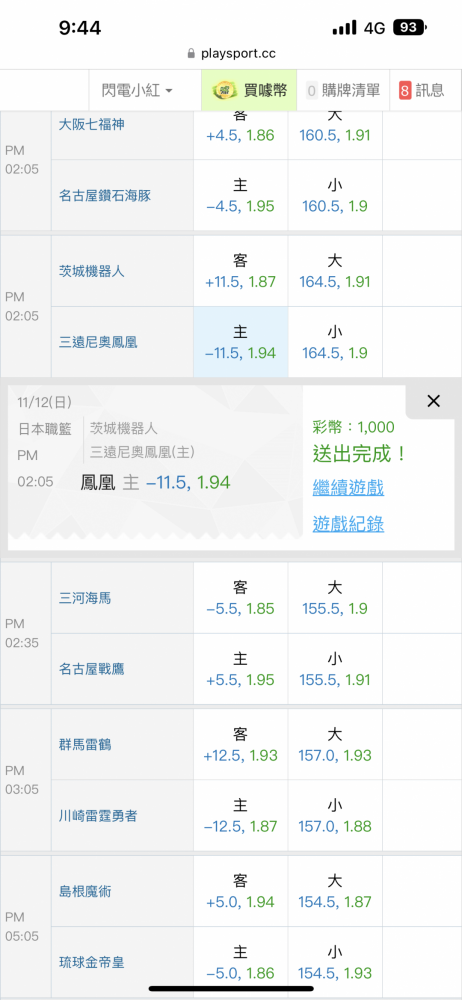This screenshot has height=1000, width=462.
Task: Tap the 0 counter on 購牌清單
Action: (x=311, y=91)
